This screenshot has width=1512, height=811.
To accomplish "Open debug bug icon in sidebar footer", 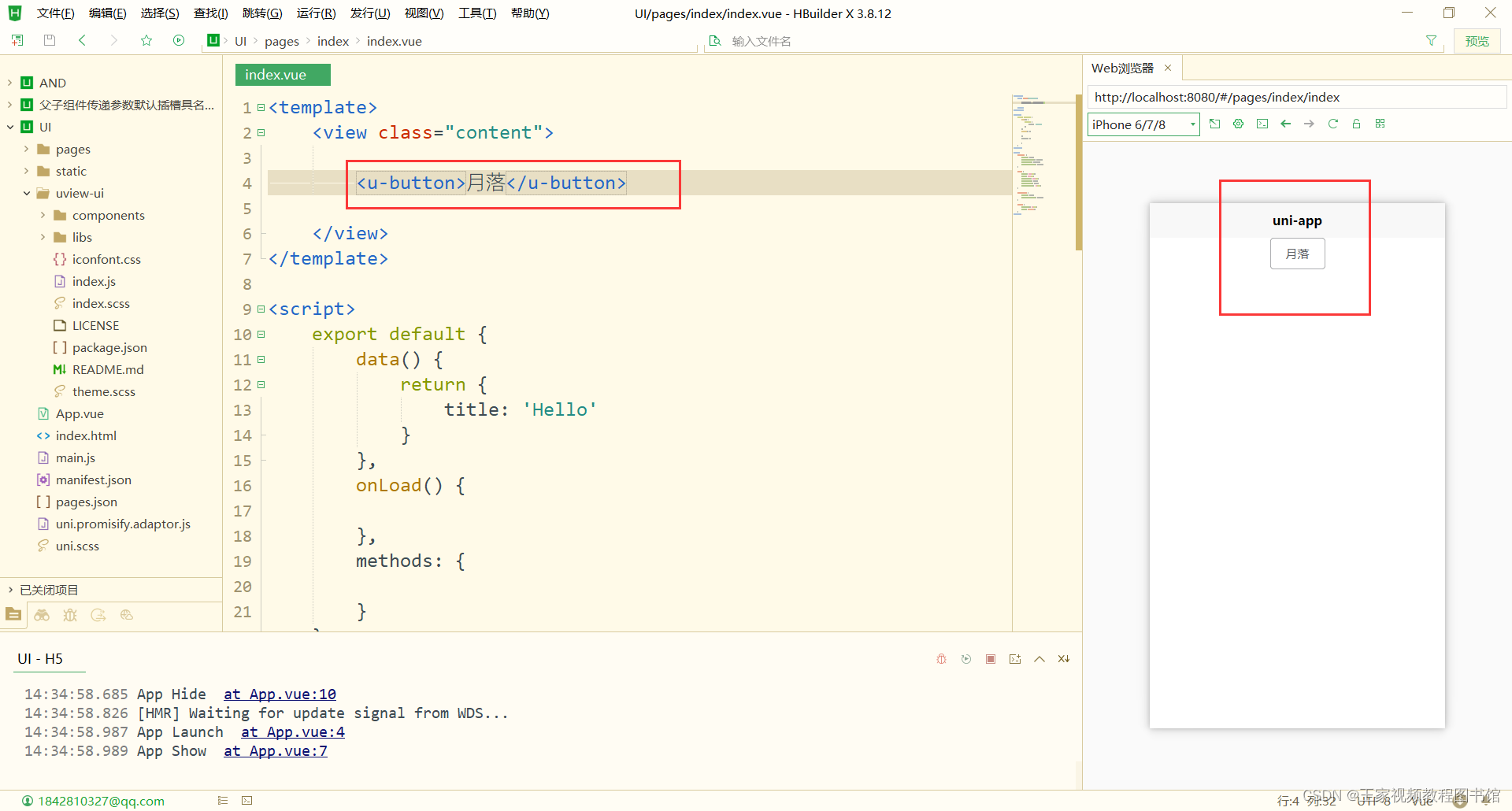I will (70, 615).
